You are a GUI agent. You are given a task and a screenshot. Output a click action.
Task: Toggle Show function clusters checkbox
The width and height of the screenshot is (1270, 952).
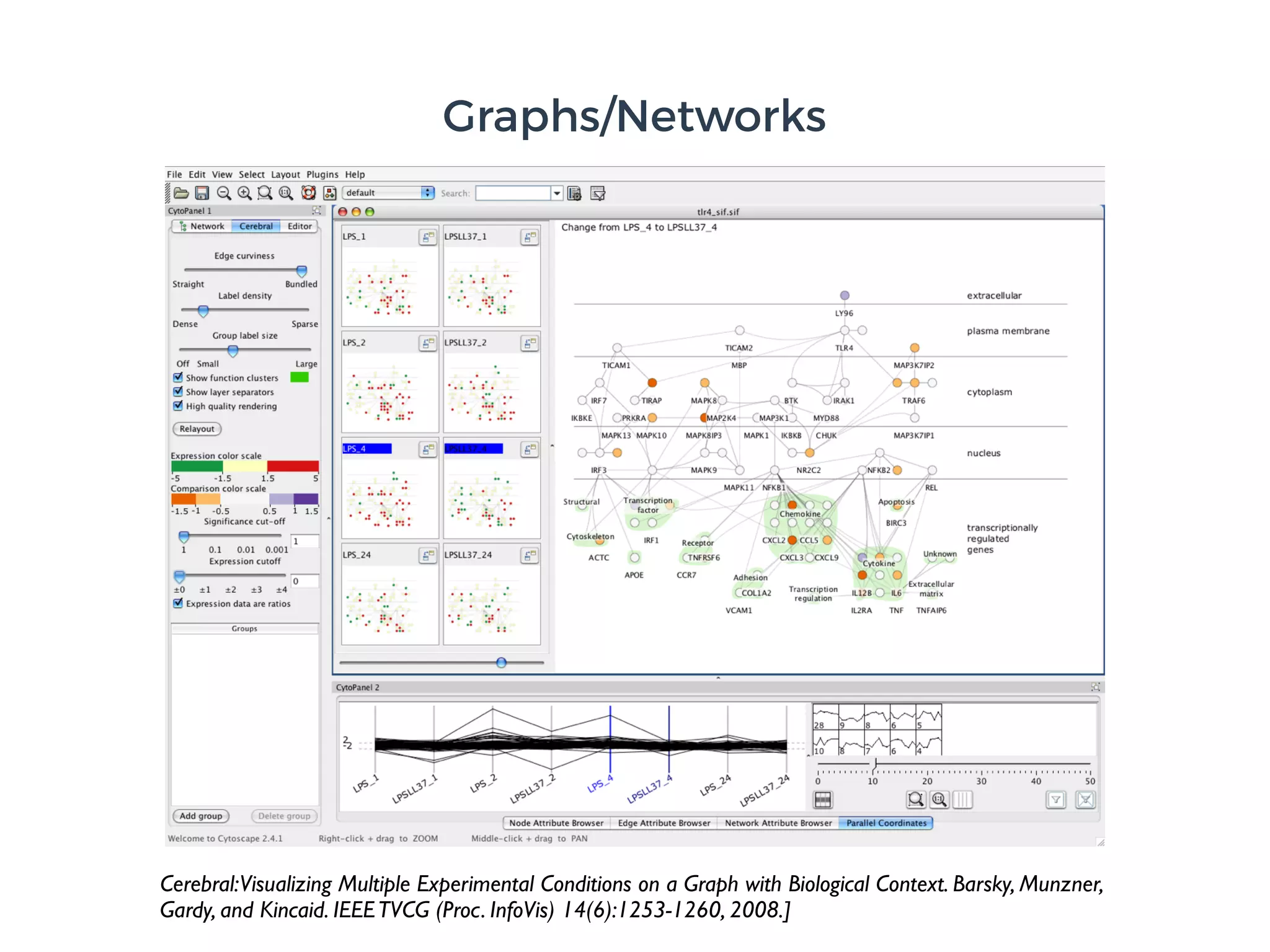(x=179, y=377)
